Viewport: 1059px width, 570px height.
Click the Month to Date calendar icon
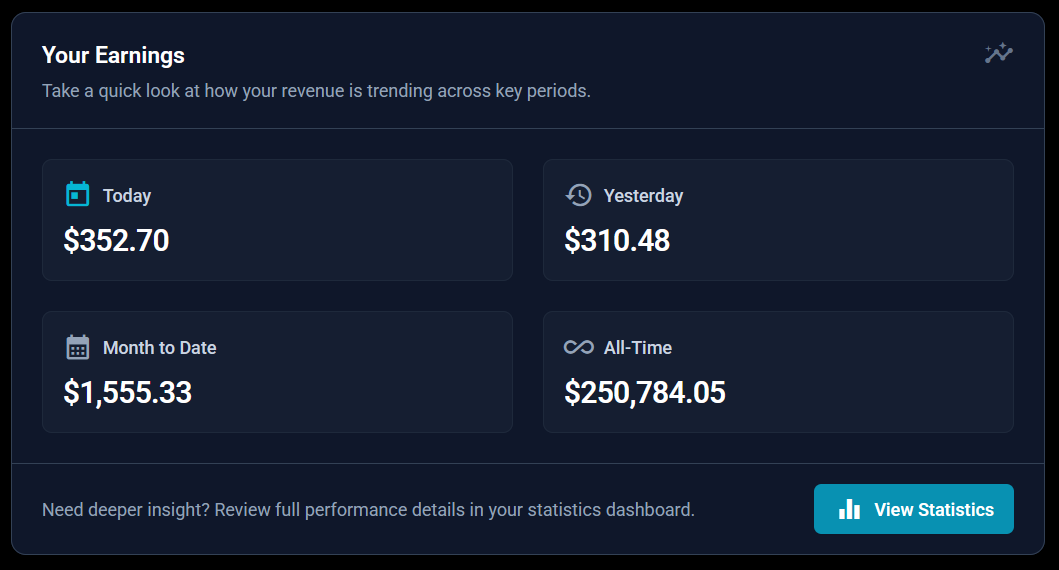coord(77,347)
